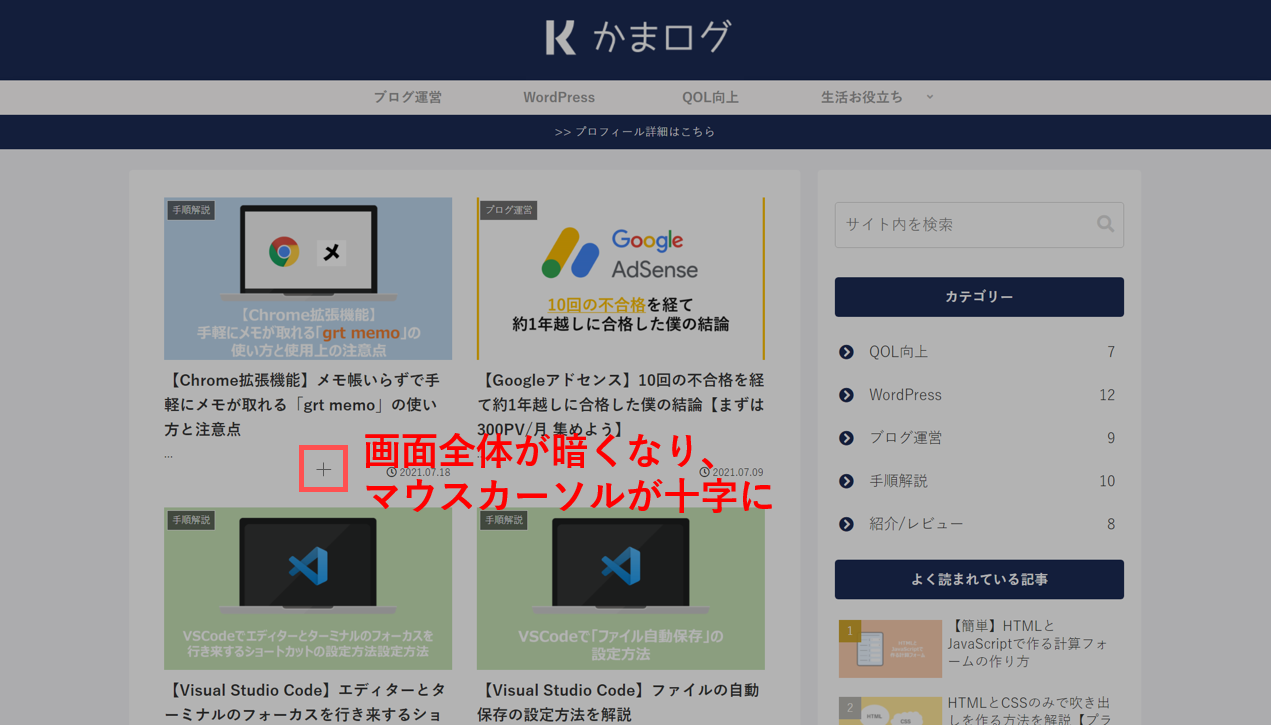Click the 2021.07.09 post date

[738, 472]
